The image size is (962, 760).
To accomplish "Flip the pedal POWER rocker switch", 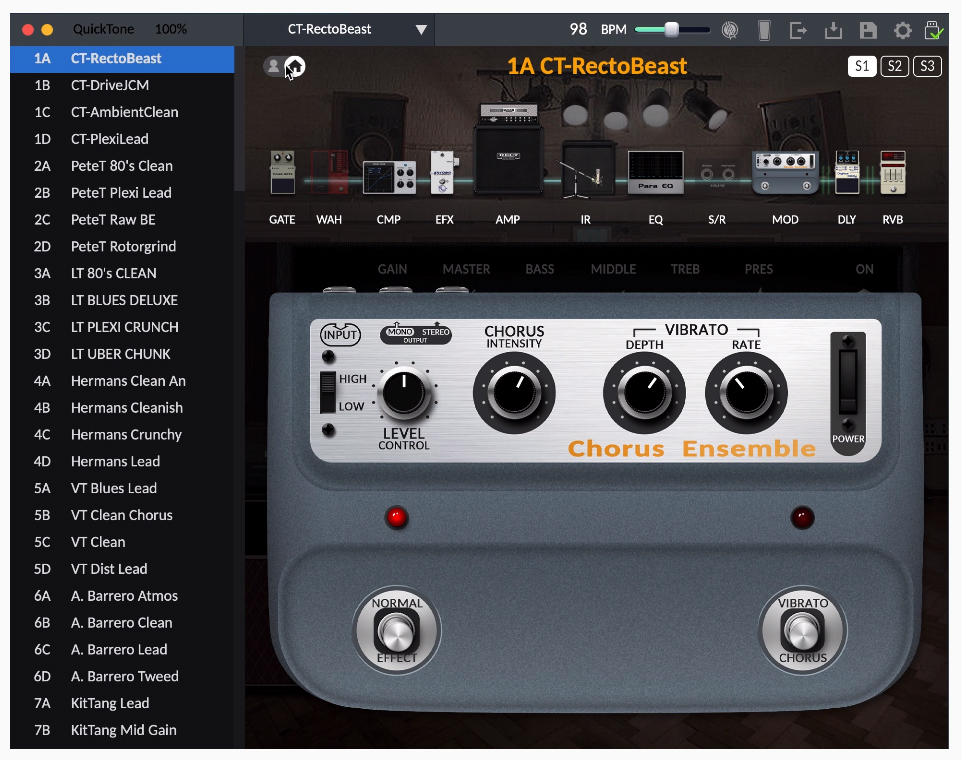I will pyautogui.click(x=848, y=383).
